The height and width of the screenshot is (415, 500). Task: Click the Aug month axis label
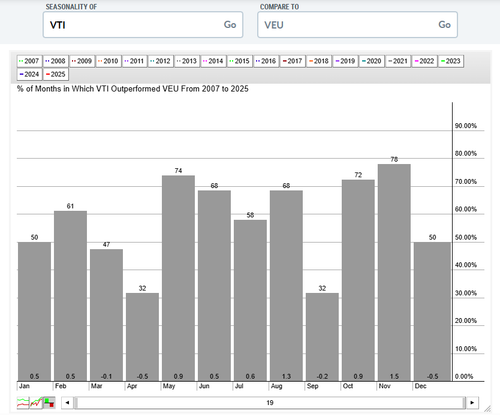276,386
